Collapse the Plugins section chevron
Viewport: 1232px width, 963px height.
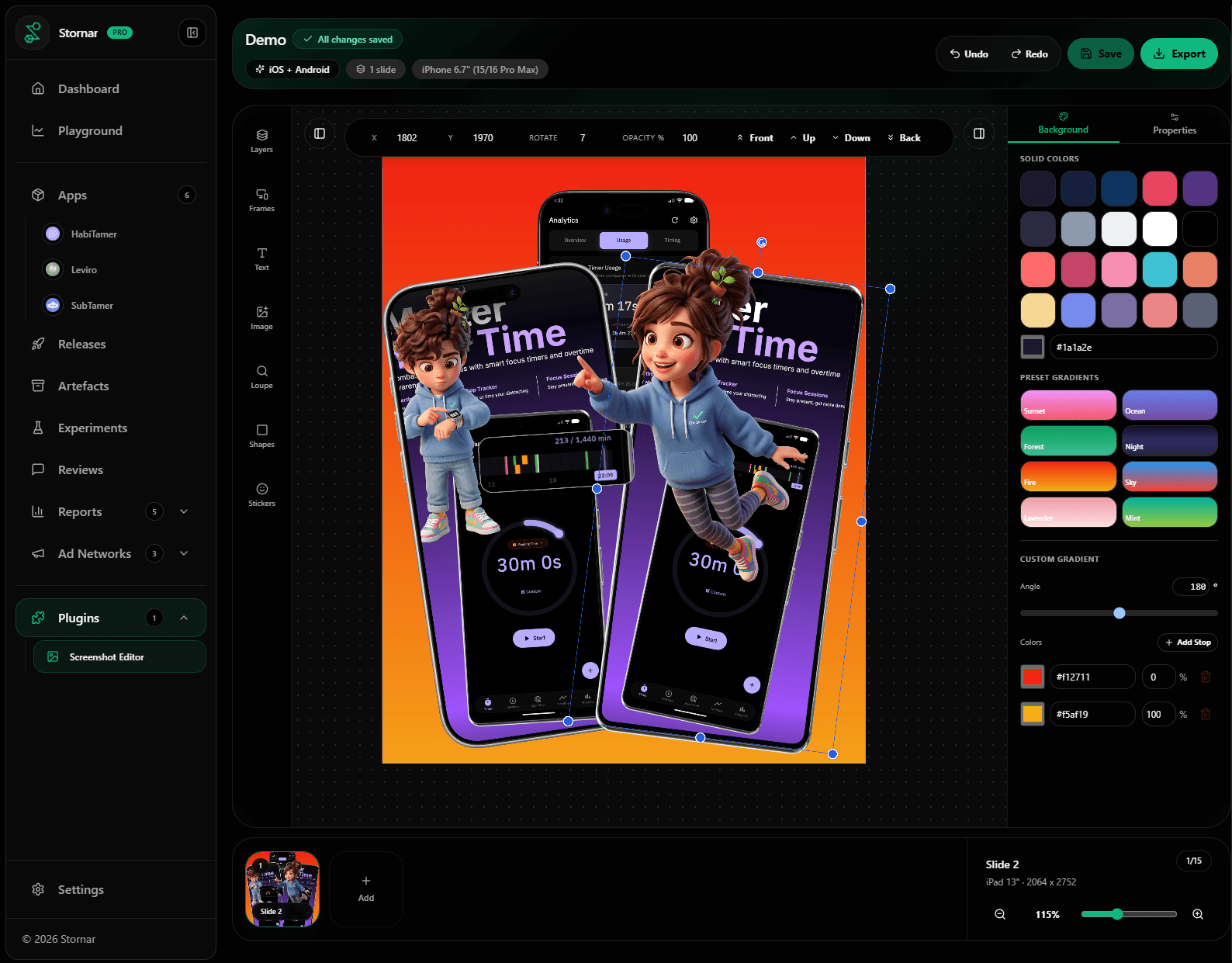click(184, 618)
